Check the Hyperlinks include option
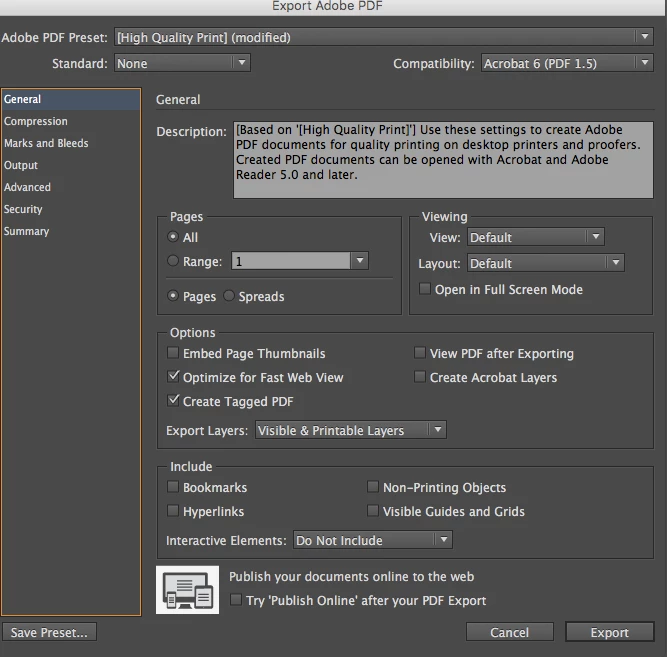The image size is (667, 657). 173,510
